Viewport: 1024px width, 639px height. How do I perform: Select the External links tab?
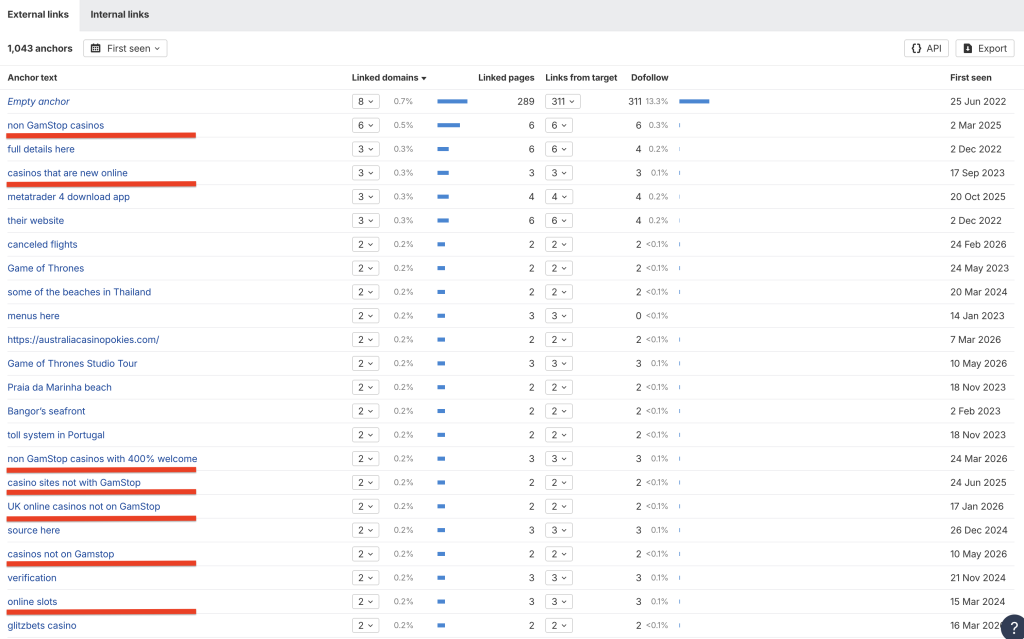pyautogui.click(x=38, y=14)
